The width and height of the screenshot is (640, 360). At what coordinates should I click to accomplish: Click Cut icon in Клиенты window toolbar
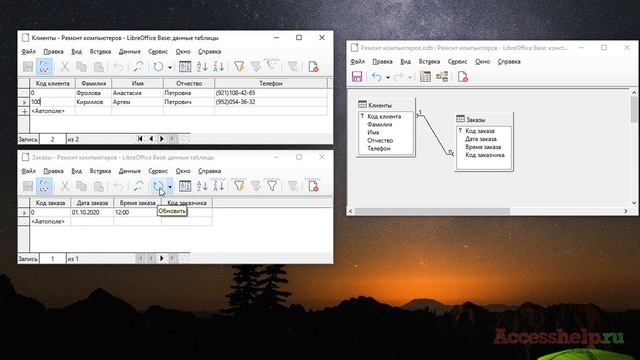tap(64, 67)
